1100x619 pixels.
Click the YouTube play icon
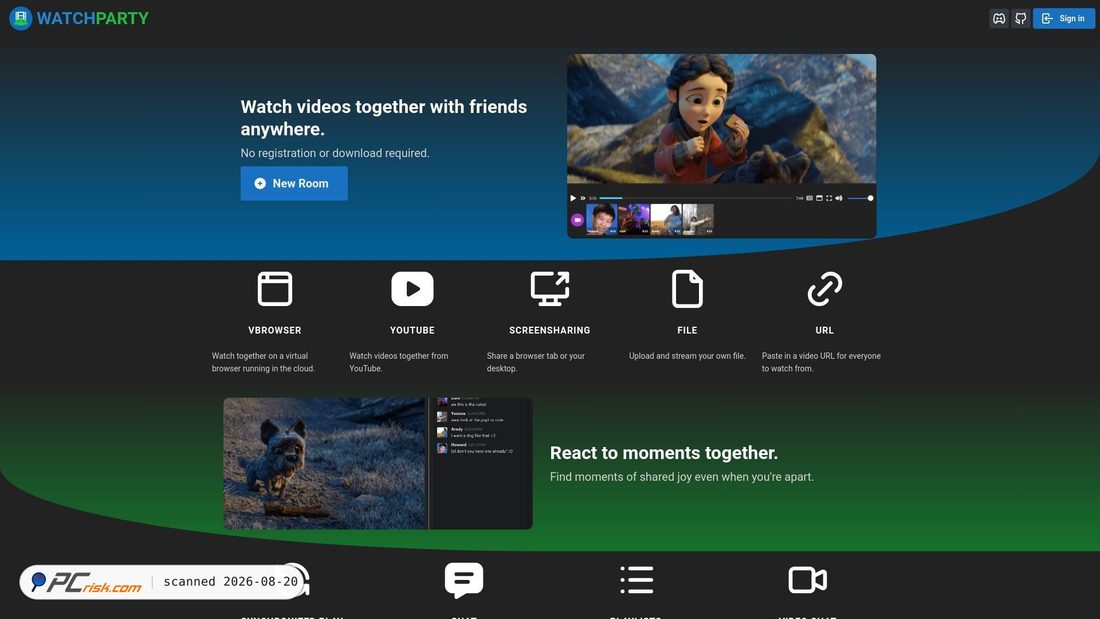(412, 288)
